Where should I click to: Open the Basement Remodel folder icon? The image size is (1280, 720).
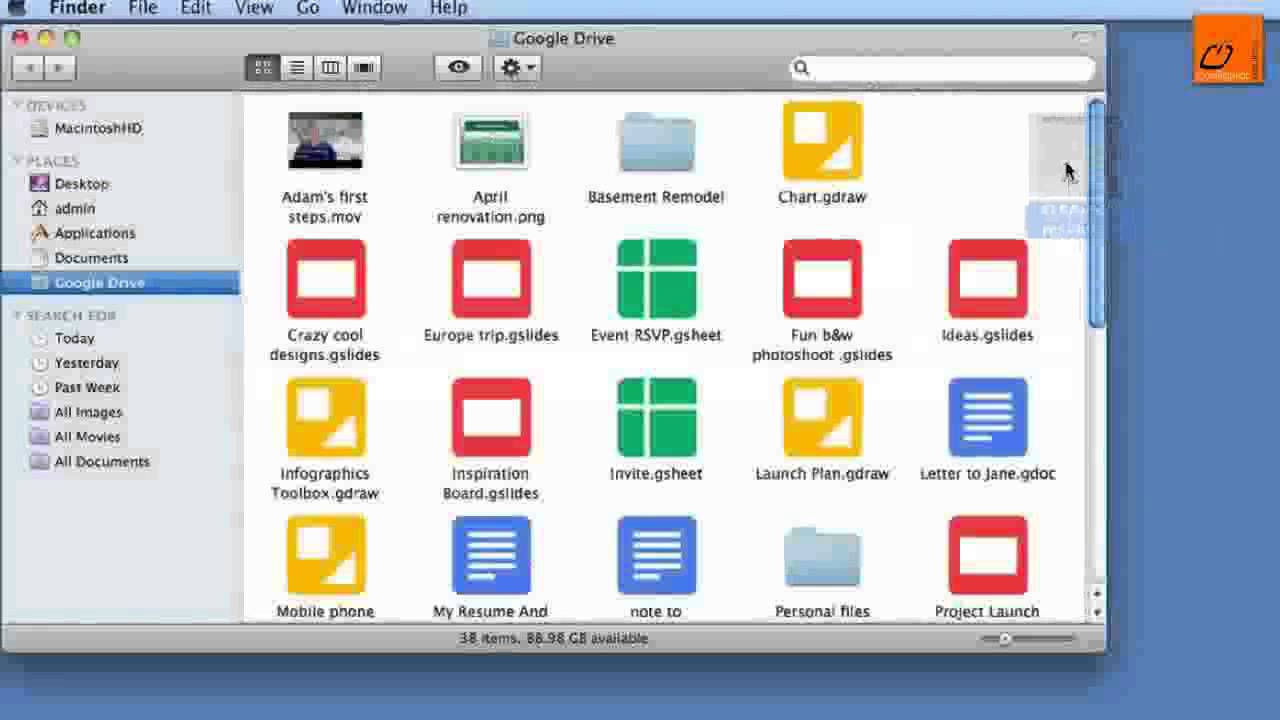pyautogui.click(x=656, y=142)
